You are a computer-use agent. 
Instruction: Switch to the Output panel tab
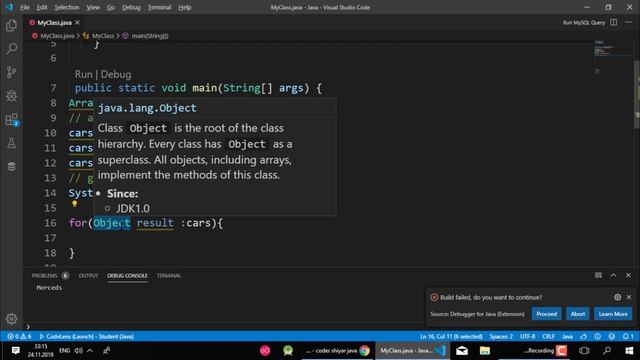tap(88, 276)
